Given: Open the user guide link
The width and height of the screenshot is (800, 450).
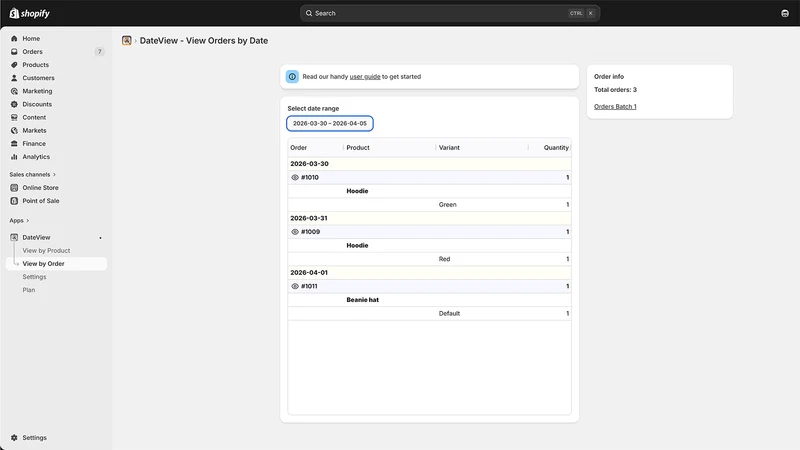Looking at the screenshot, I should tap(365, 77).
